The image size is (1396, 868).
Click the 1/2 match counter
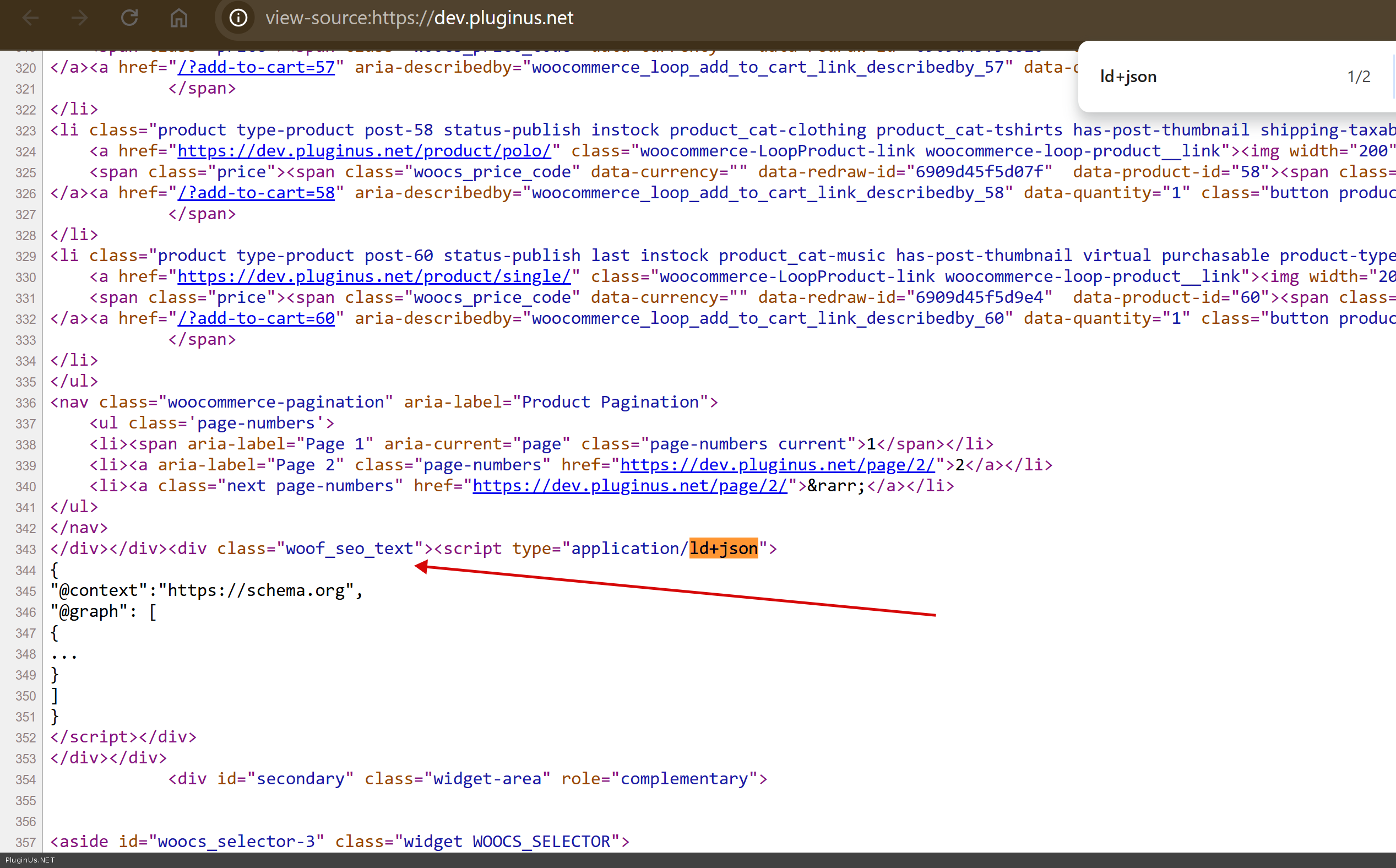(1358, 77)
